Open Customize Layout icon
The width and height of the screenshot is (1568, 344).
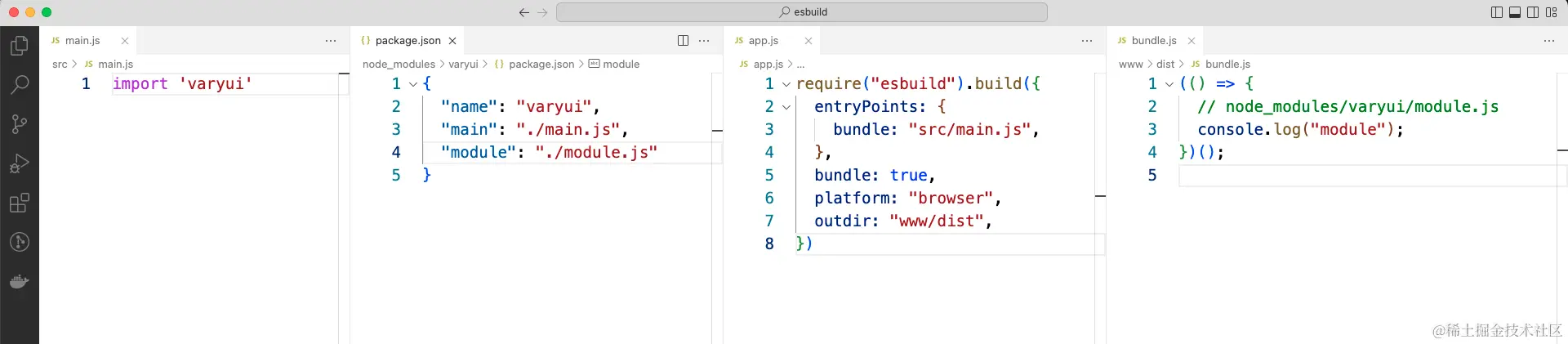tap(1551, 12)
